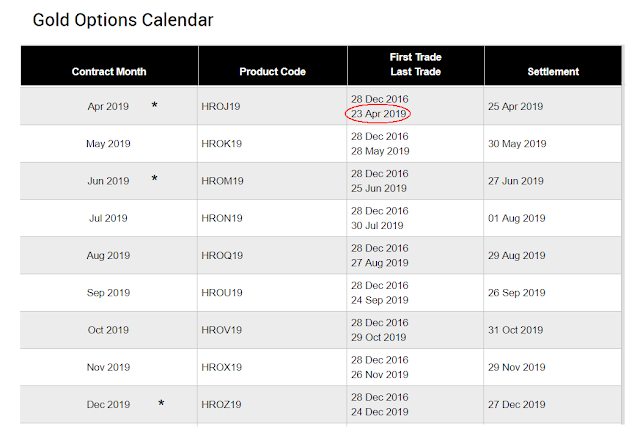The image size is (640, 438).
Task: Select the Oct 2019 contract month
Action: (x=108, y=330)
